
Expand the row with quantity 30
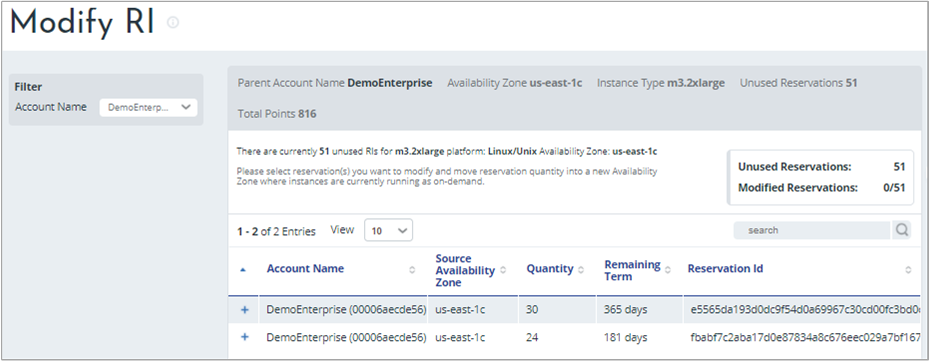click(244, 309)
